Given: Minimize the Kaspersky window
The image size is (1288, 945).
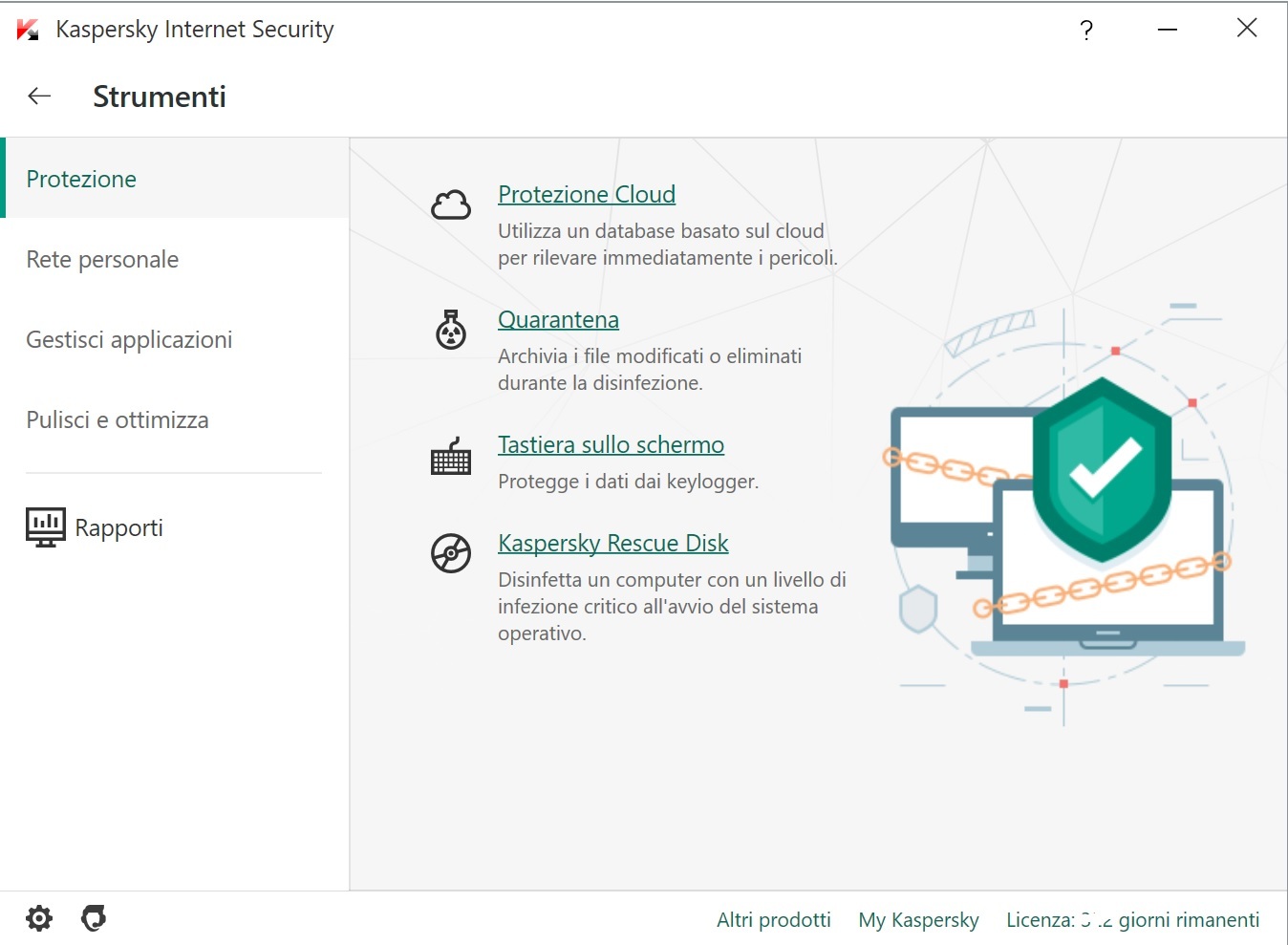Looking at the screenshot, I should pyautogui.click(x=1167, y=30).
